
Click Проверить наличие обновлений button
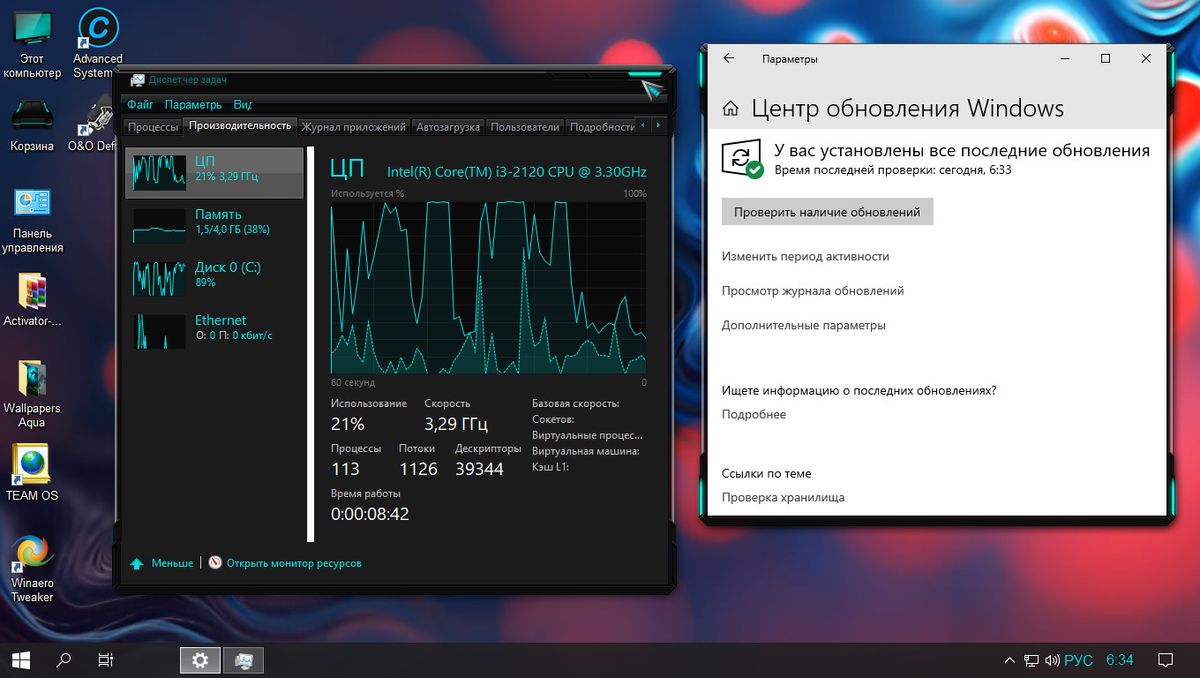click(x=827, y=212)
